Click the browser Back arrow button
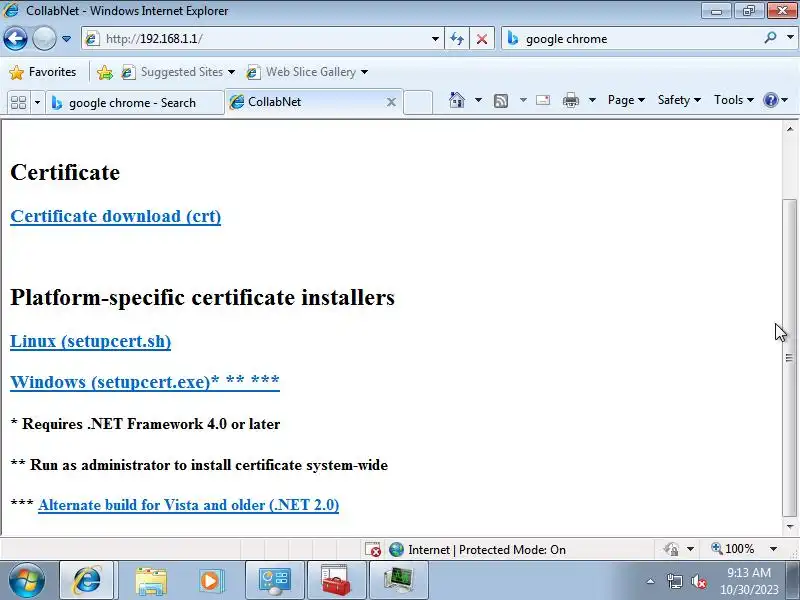 tap(15, 39)
